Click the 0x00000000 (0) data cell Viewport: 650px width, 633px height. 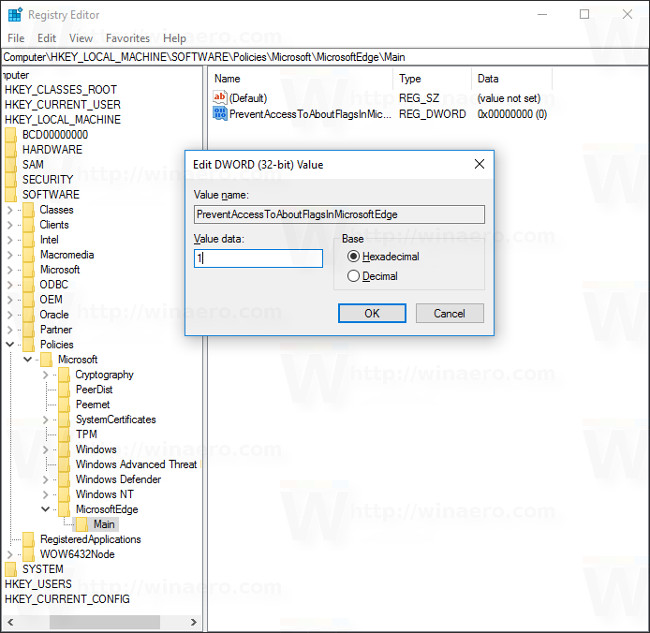pyautogui.click(x=512, y=114)
